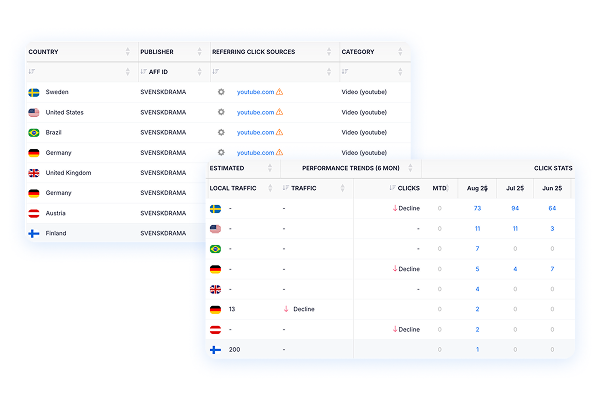The height and width of the screenshot is (400, 600).
Task: Click warning triangle beside first youtube.com link
Action: tap(280, 92)
